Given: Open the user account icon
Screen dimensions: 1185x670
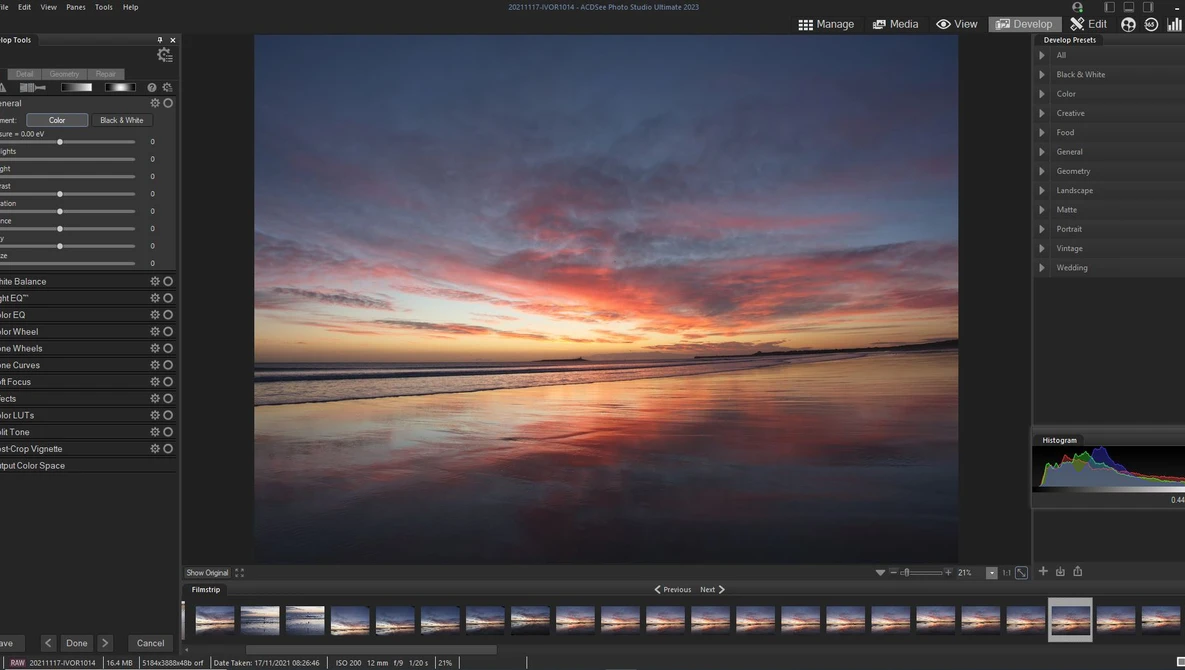Looking at the screenshot, I should tap(1078, 7).
